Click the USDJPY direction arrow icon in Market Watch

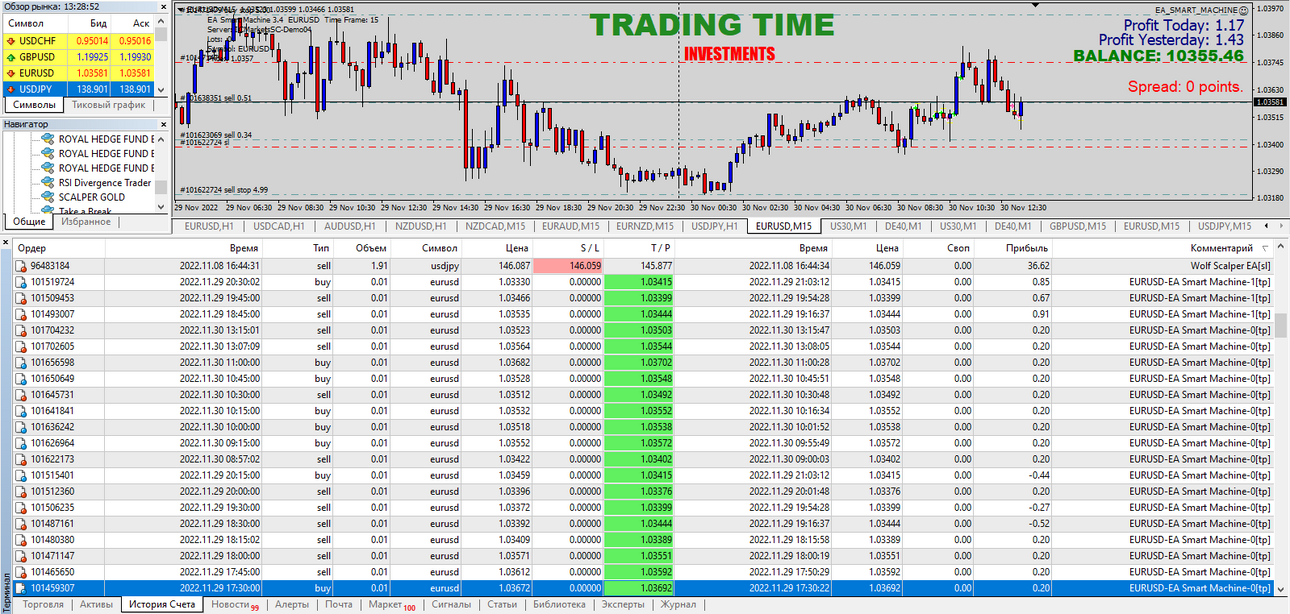(11, 89)
